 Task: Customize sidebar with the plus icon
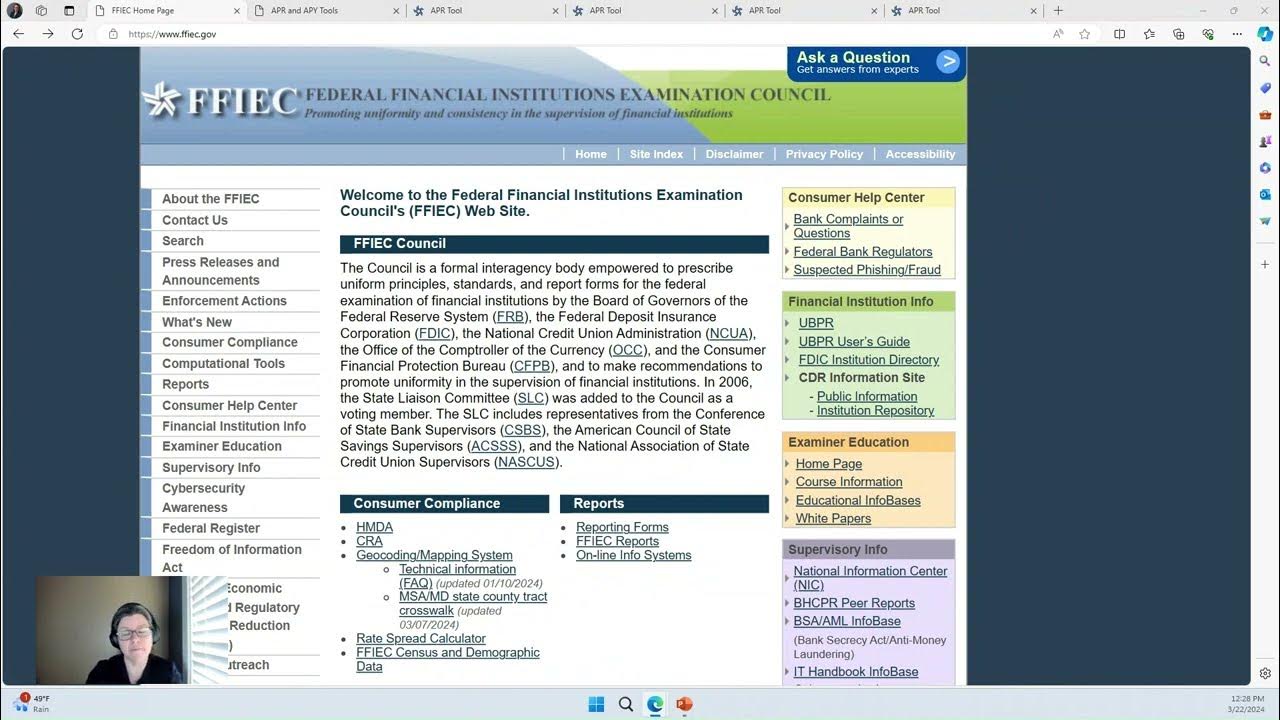1265,264
